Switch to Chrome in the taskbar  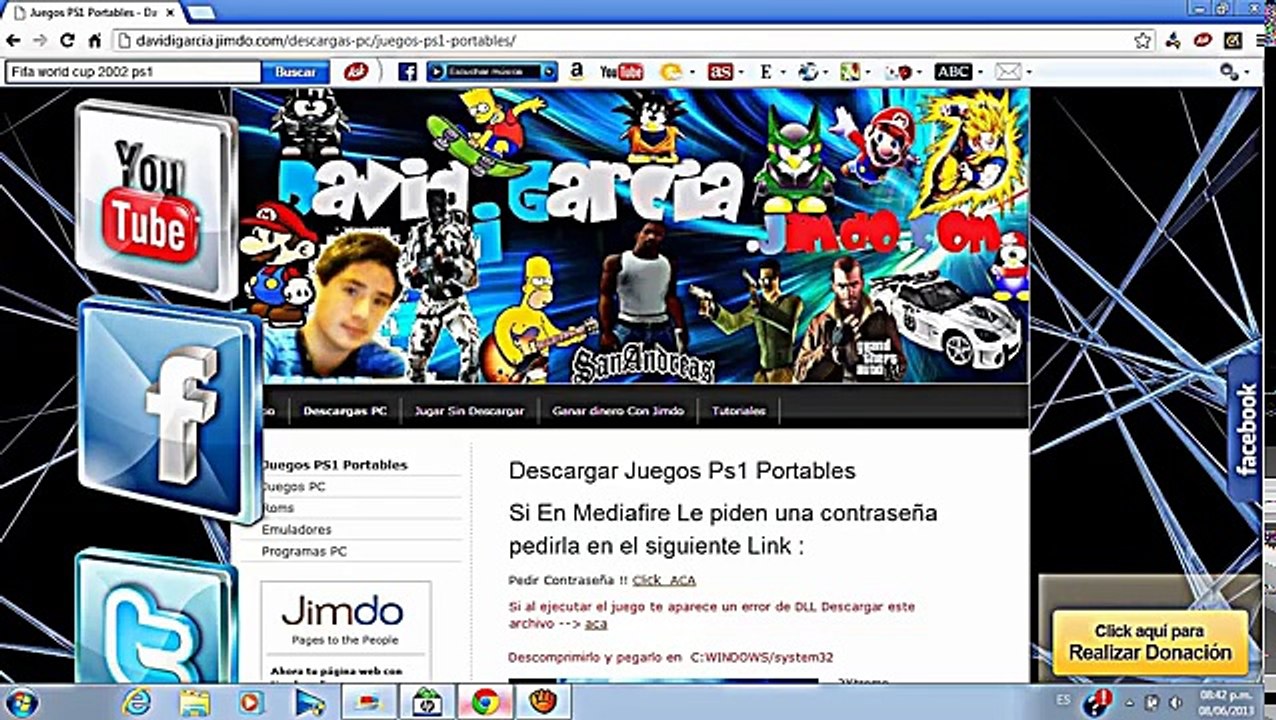(486, 702)
